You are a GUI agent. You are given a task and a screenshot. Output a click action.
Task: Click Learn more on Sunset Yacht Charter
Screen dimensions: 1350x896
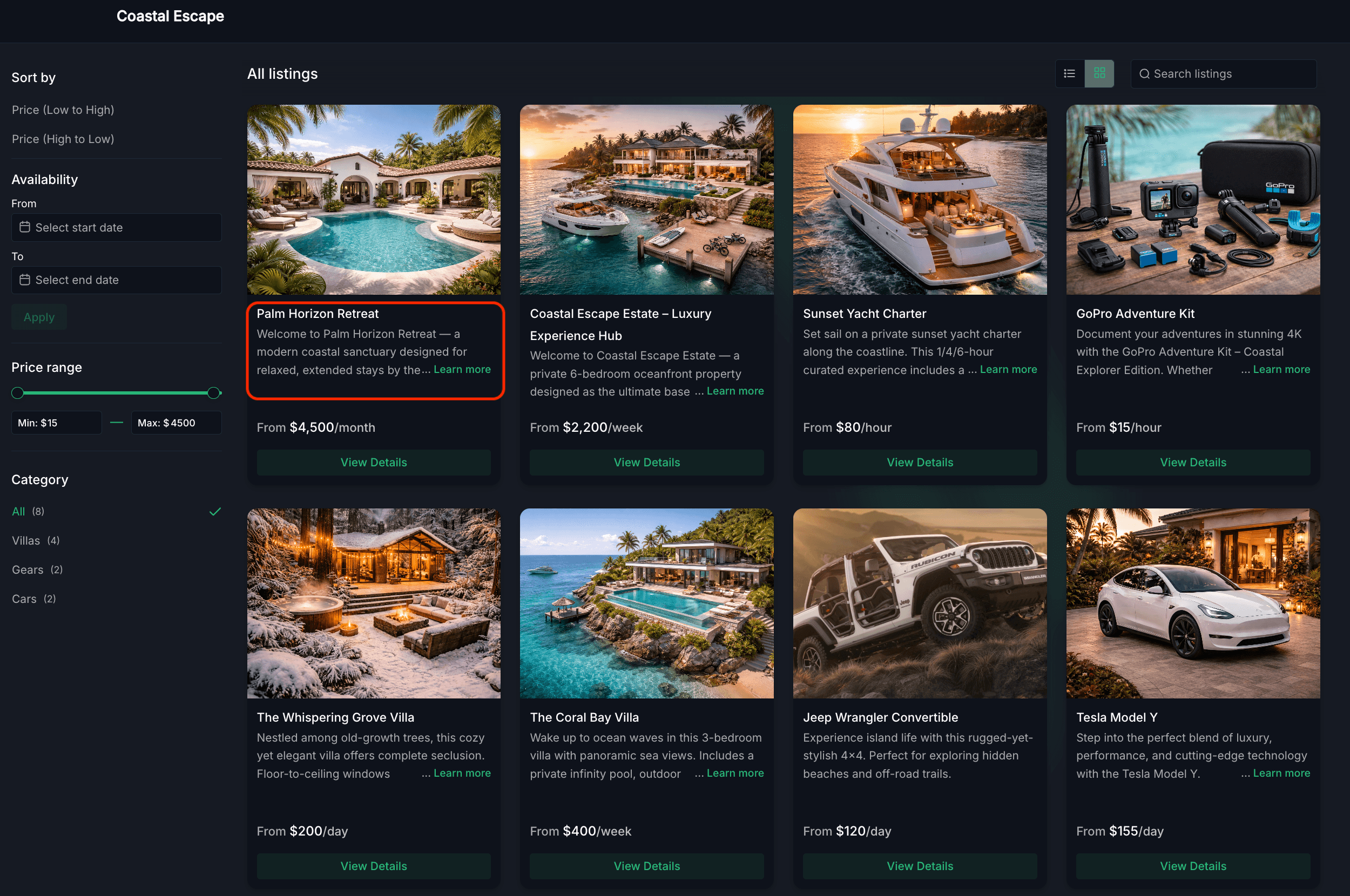click(1008, 370)
